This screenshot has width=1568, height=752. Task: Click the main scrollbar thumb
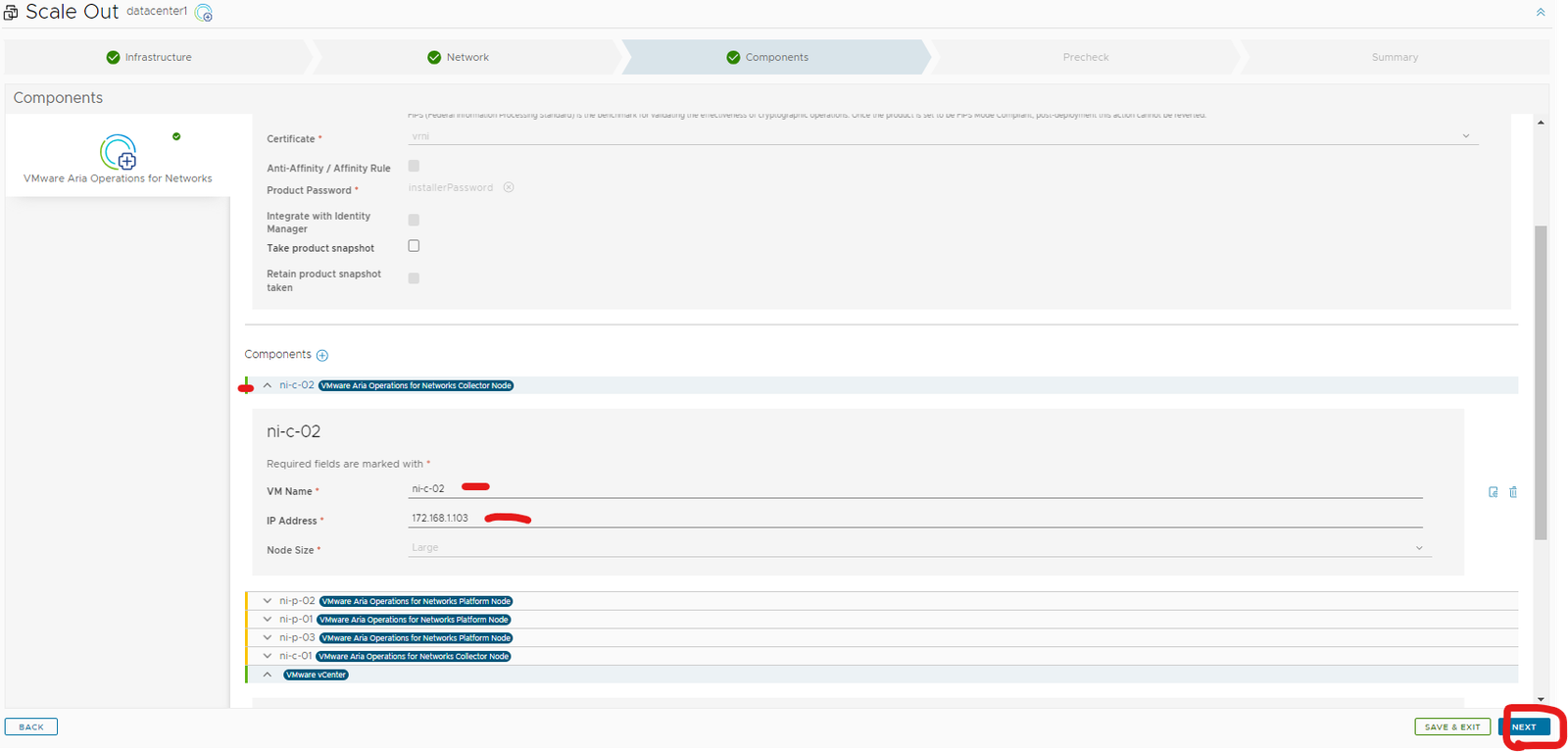click(x=1541, y=382)
